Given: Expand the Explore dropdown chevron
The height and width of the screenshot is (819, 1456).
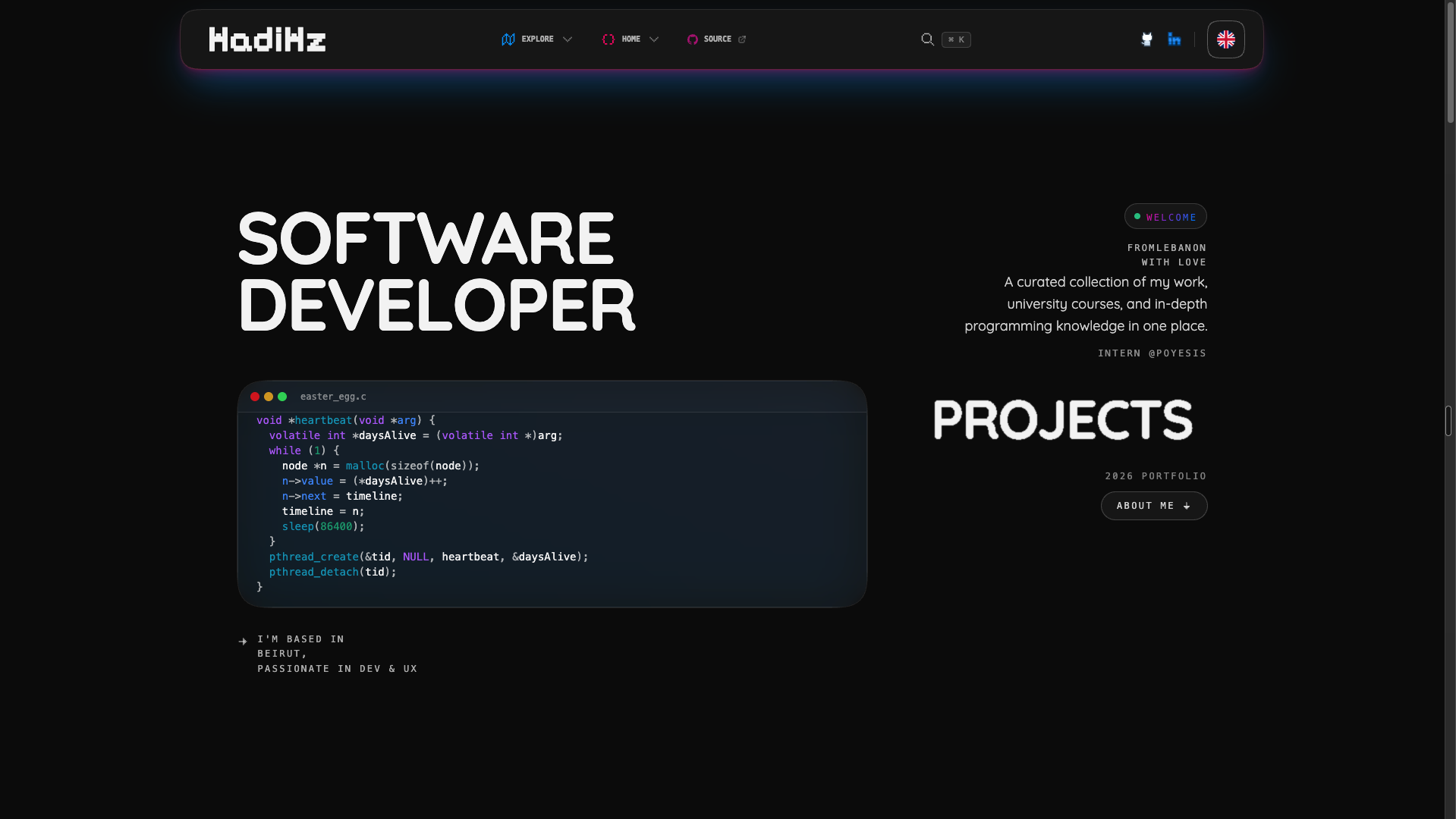Looking at the screenshot, I should pyautogui.click(x=568, y=39).
